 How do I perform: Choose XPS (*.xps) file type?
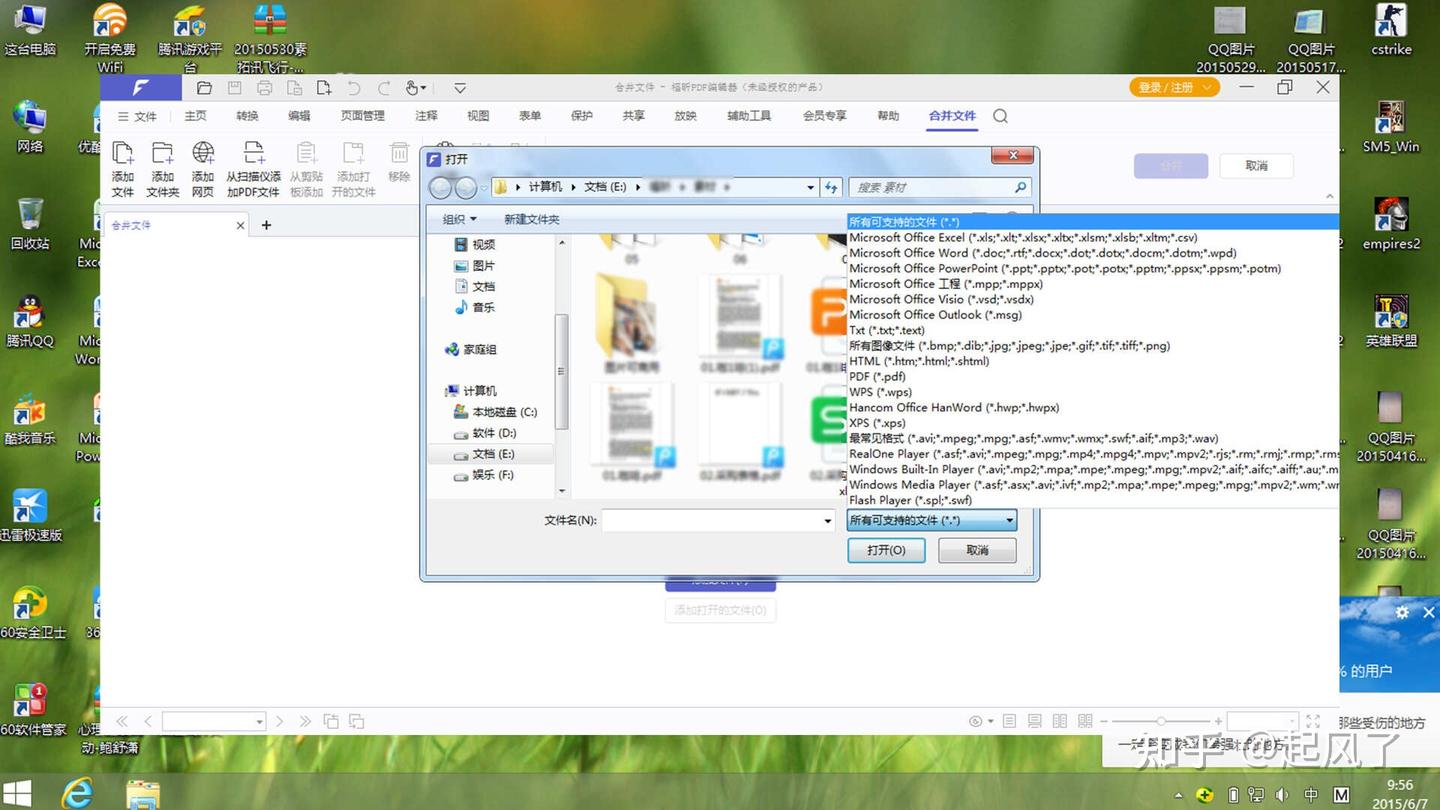point(1092,423)
